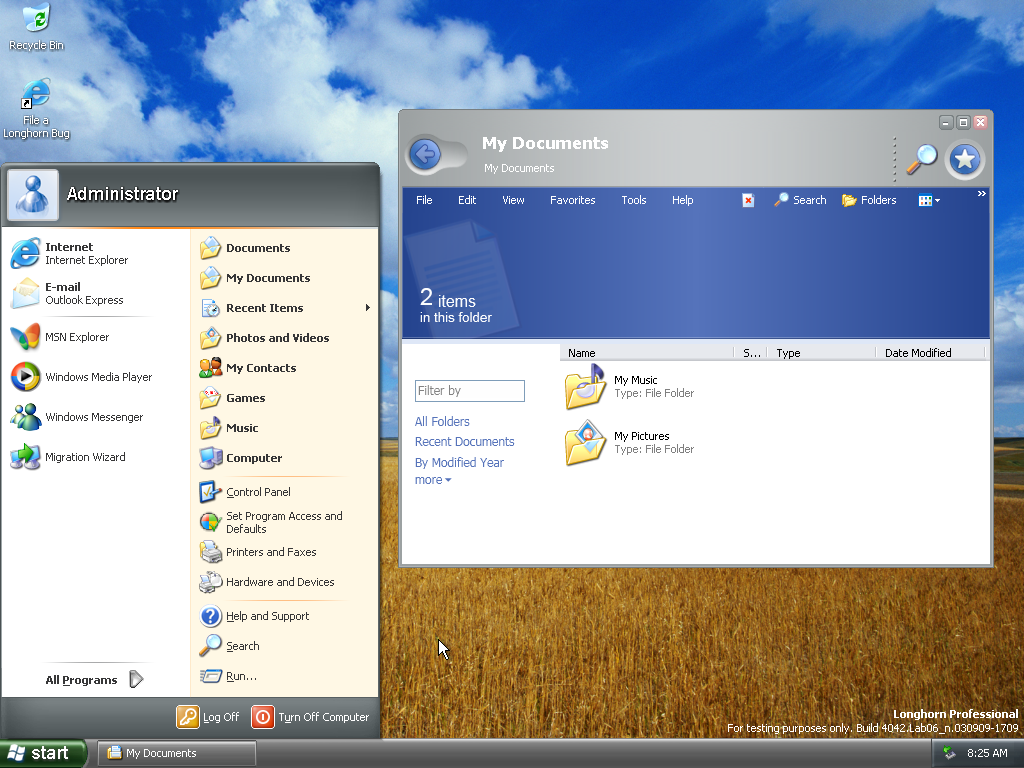Open the Recycle Bin desktop icon
1024x768 pixels.
pos(36,27)
